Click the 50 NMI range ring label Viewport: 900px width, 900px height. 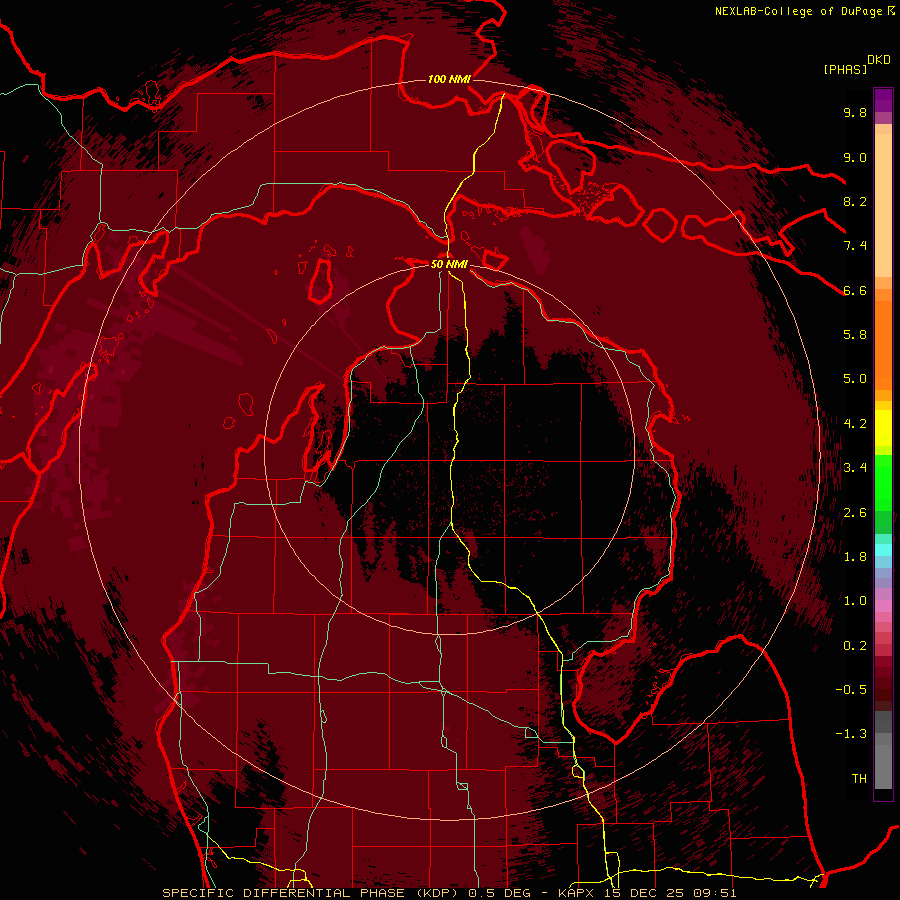pyautogui.click(x=449, y=264)
